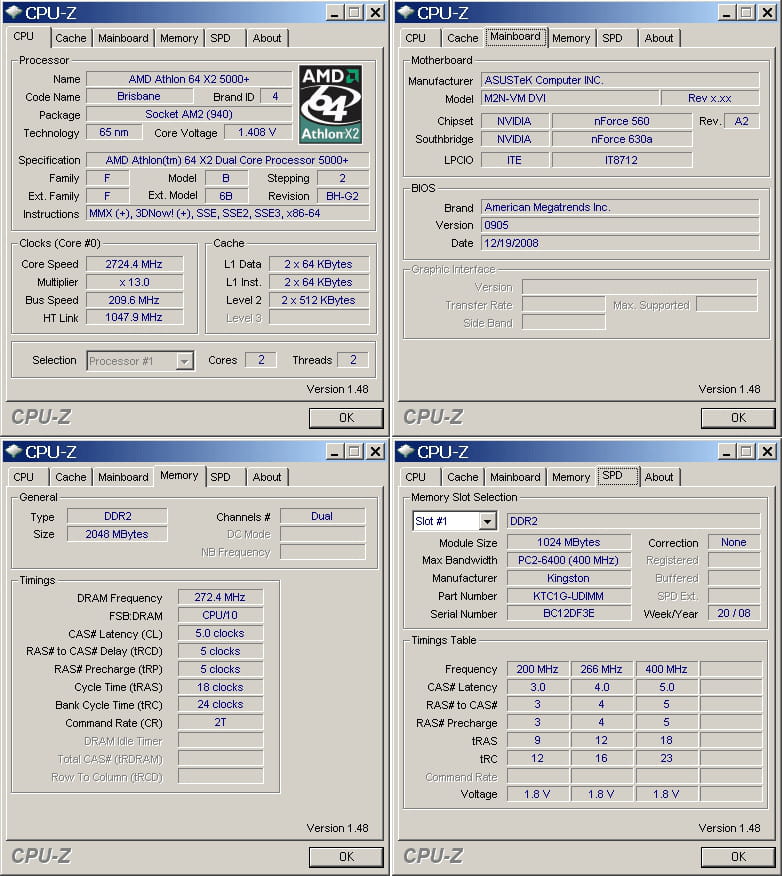Click Week/Year value '20 / 08'
The width and height of the screenshot is (782, 876).
tap(734, 613)
